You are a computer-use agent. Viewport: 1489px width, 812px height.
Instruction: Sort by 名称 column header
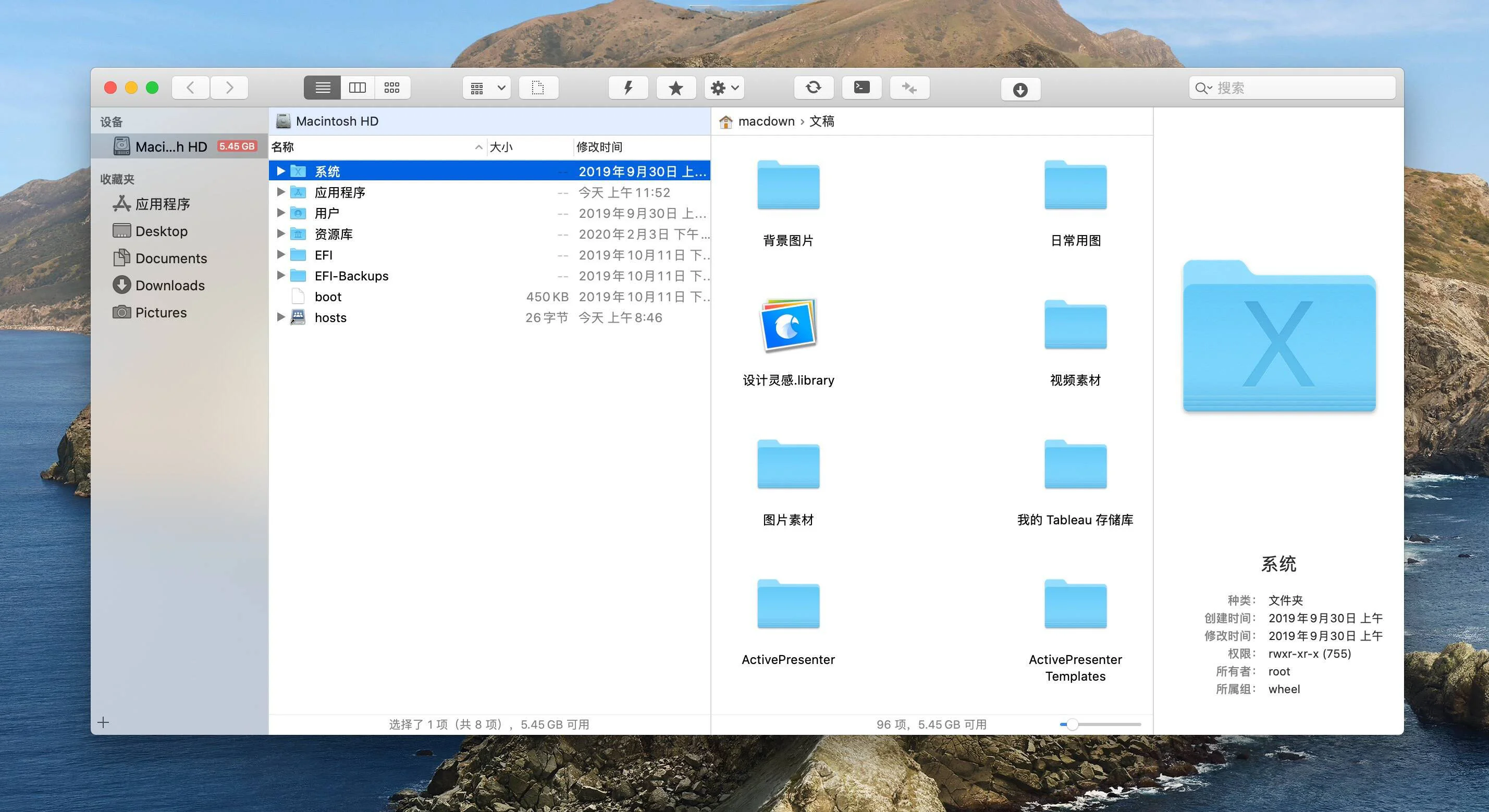378,147
